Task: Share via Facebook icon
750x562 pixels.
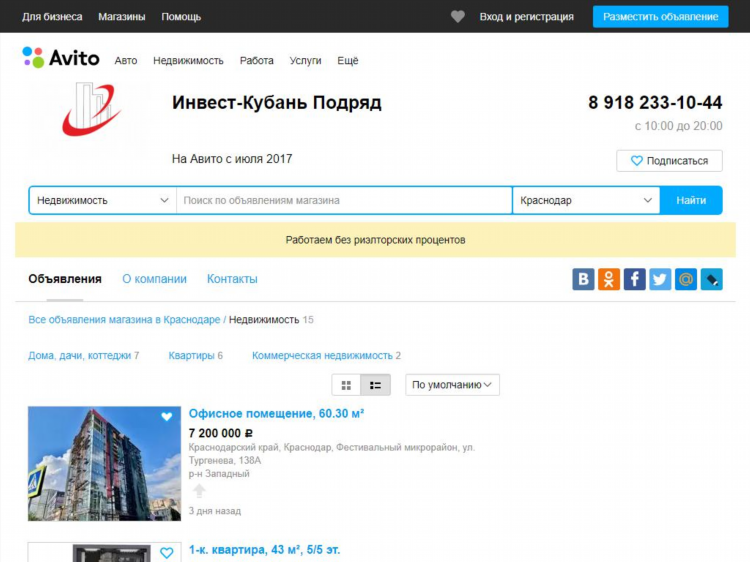Action: click(634, 279)
